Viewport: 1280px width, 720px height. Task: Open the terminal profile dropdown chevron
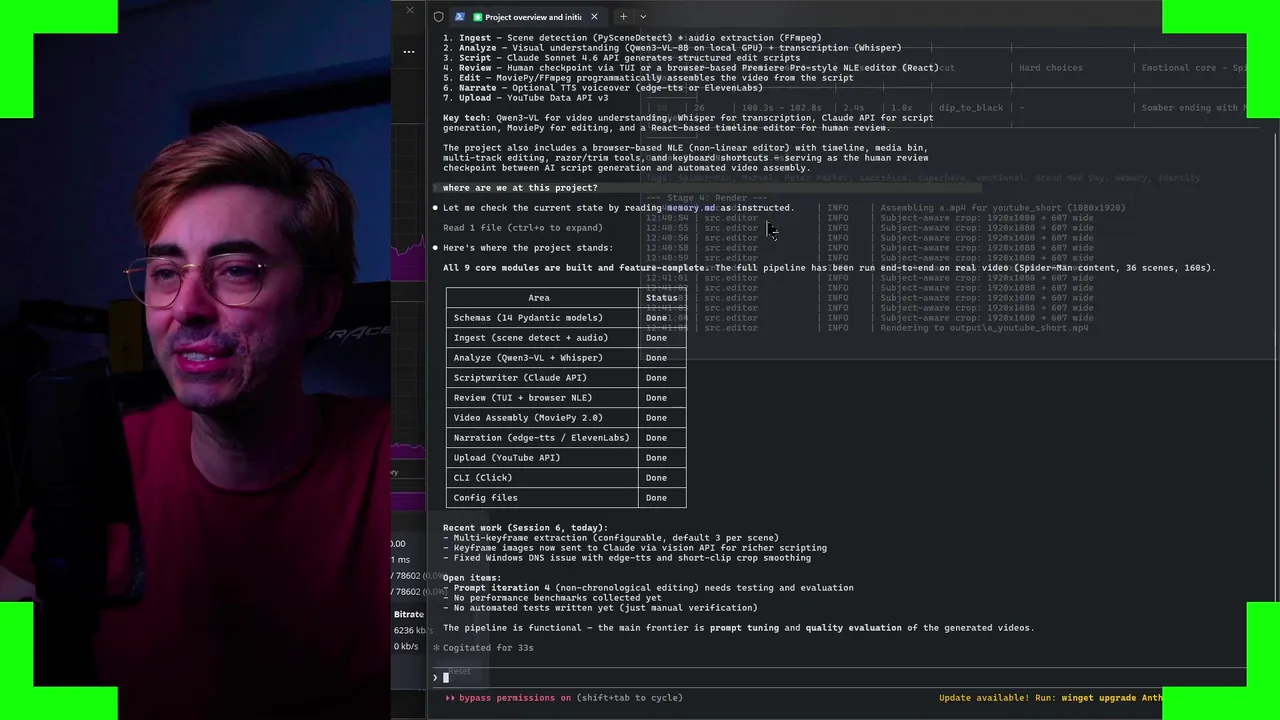click(643, 17)
